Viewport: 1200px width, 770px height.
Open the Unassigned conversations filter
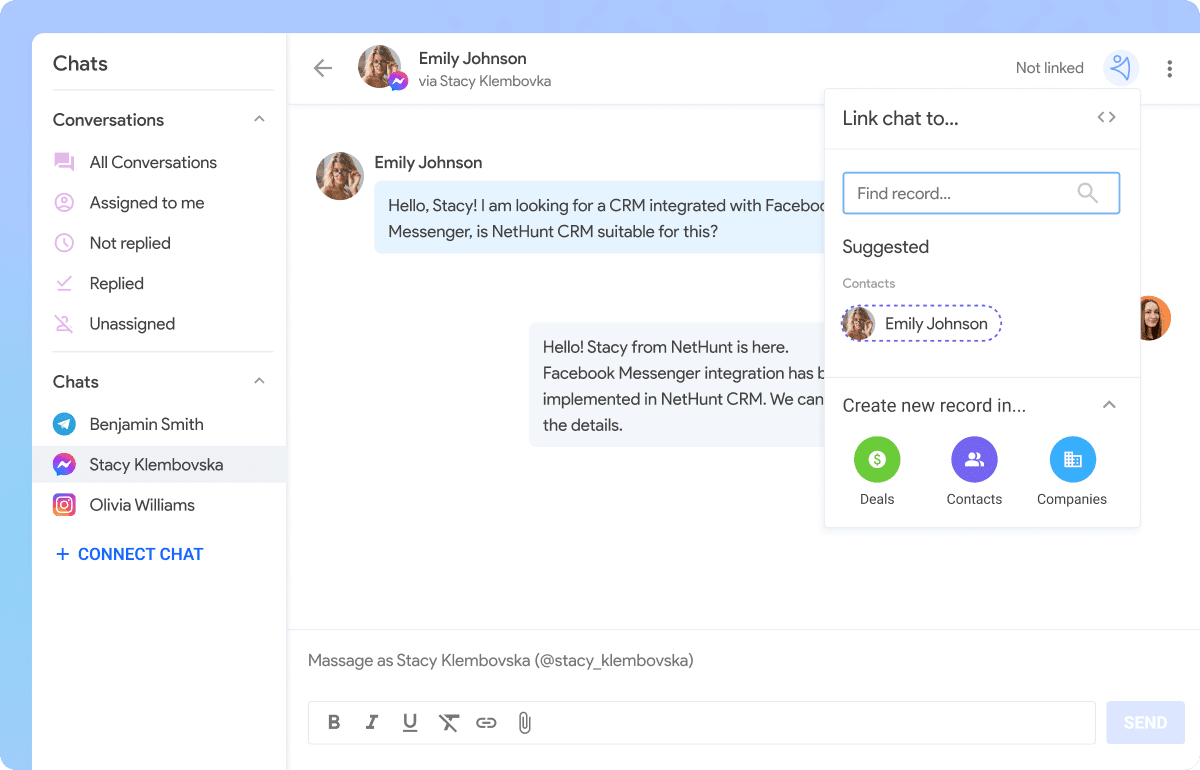tap(132, 324)
